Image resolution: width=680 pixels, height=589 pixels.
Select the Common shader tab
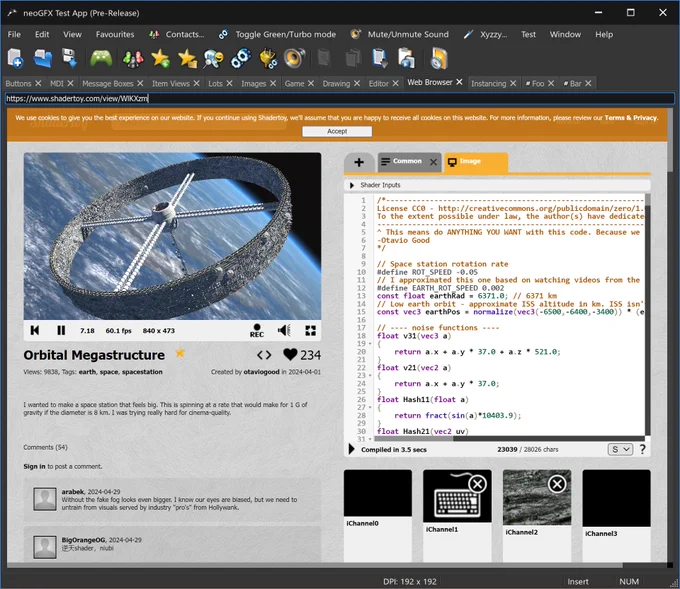pos(407,161)
